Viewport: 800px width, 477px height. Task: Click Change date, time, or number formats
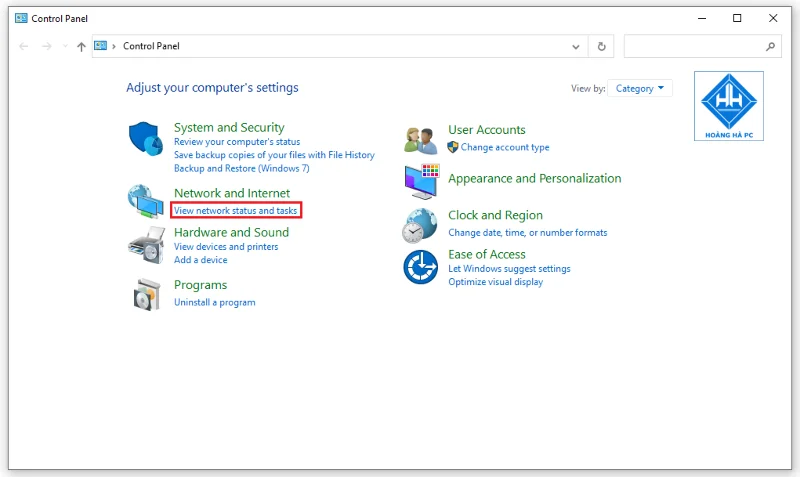(528, 233)
